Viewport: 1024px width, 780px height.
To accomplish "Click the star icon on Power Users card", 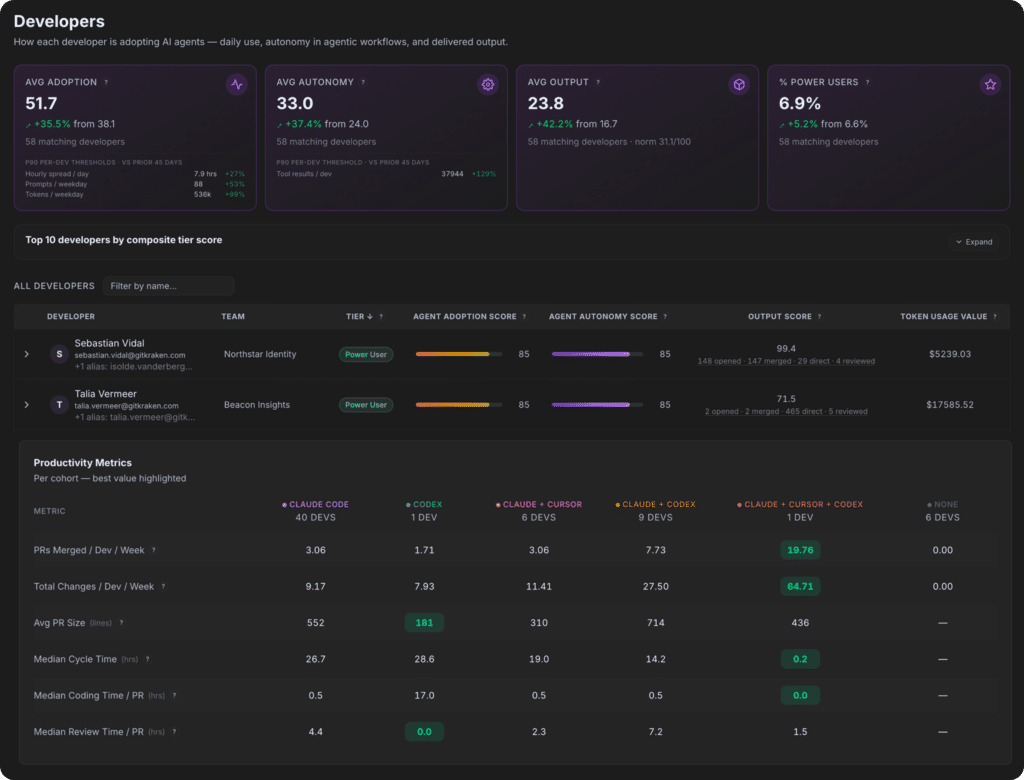I will coord(990,84).
